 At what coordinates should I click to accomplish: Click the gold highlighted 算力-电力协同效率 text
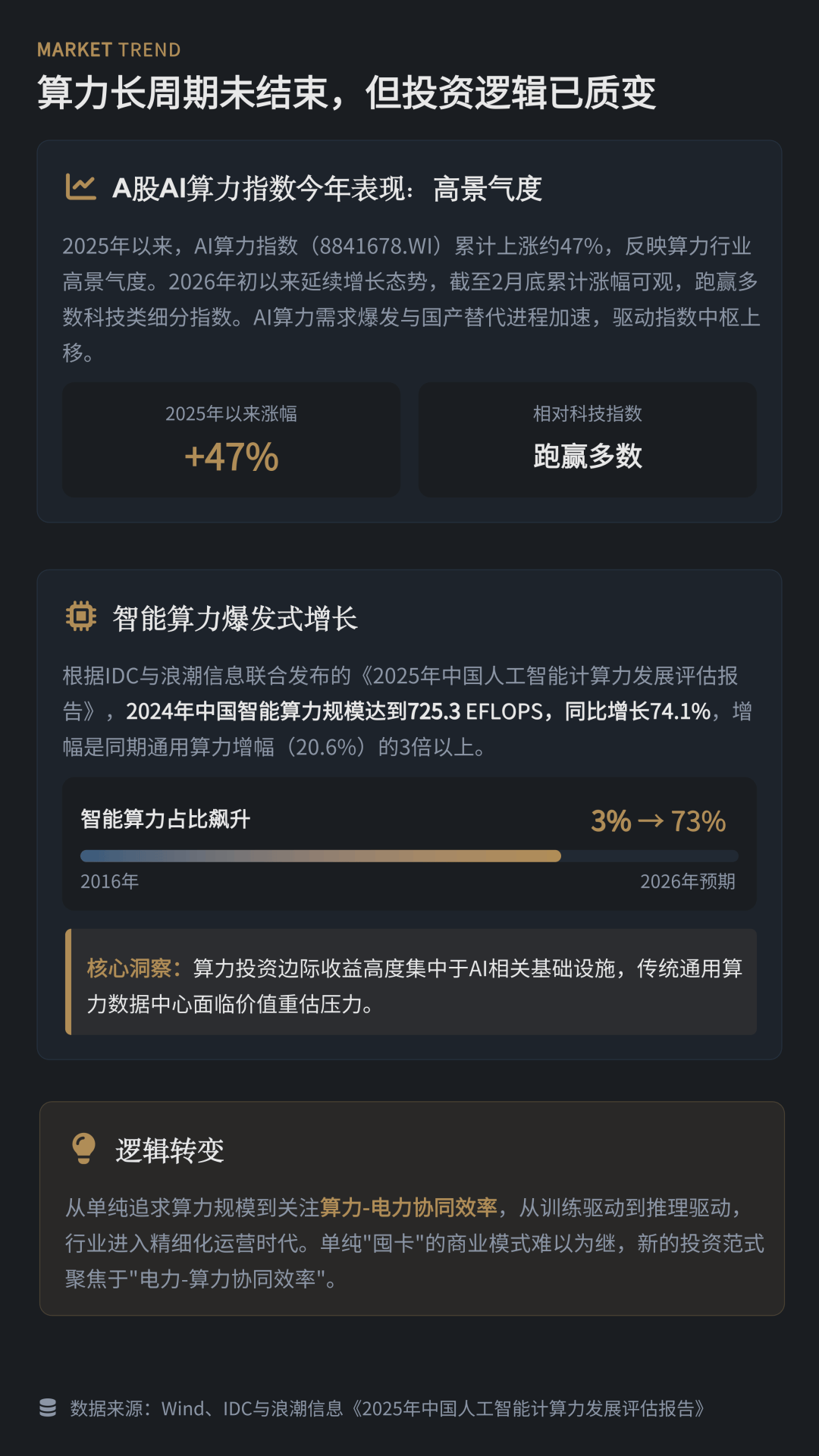click(x=409, y=1207)
